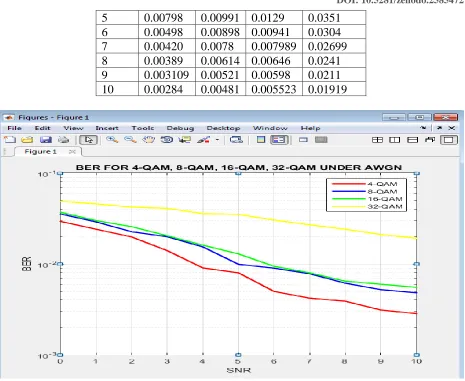Choose the top/bottom split layout icon

[x=413, y=140]
